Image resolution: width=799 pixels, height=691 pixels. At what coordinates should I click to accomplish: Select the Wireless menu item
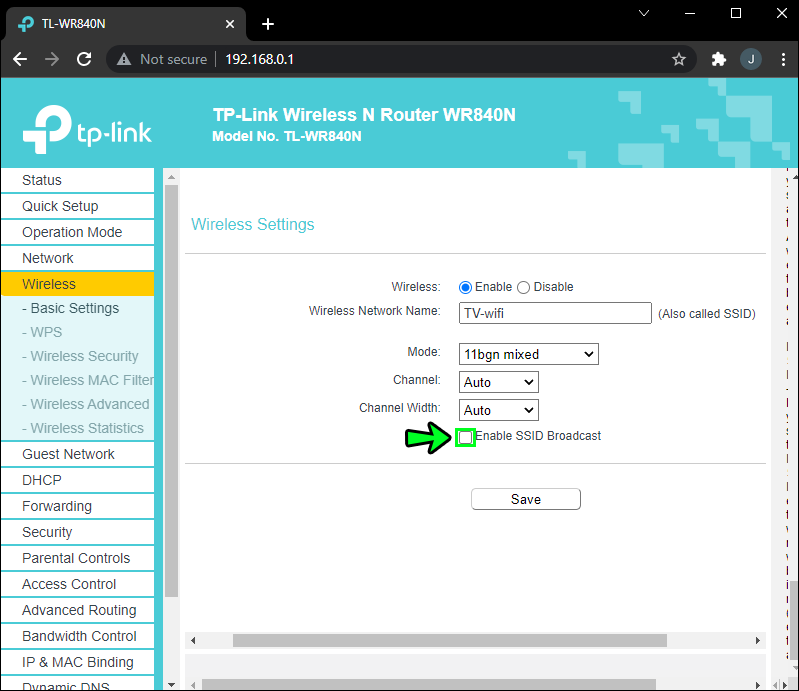[x=77, y=284]
